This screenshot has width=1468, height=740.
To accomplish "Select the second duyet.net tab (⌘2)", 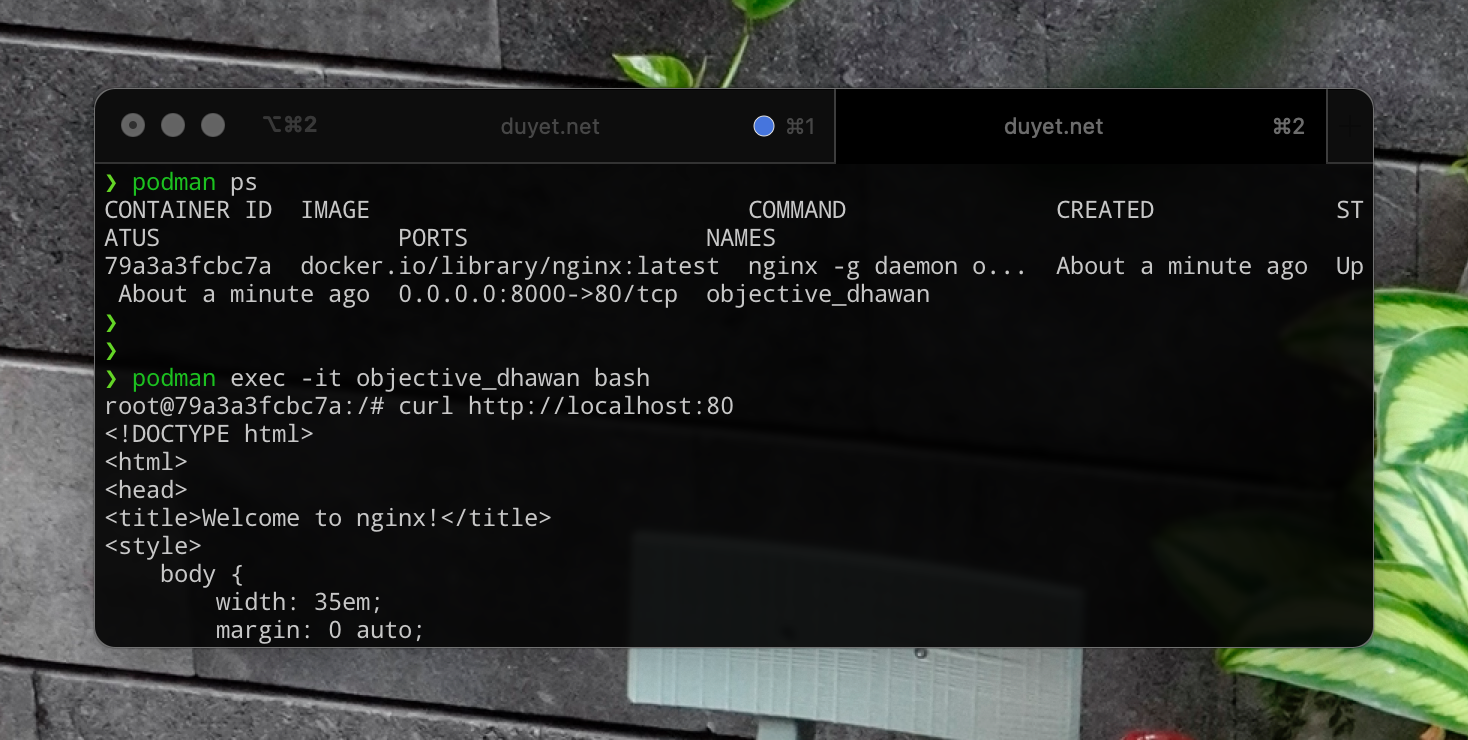I will [1053, 126].
